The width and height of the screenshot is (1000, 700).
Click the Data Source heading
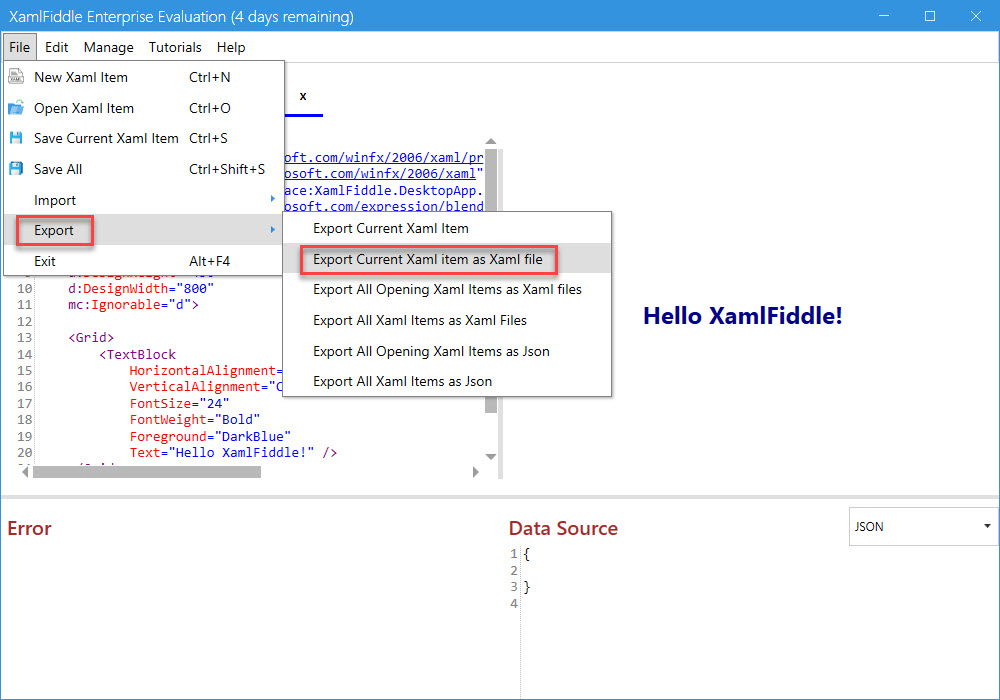point(563,528)
